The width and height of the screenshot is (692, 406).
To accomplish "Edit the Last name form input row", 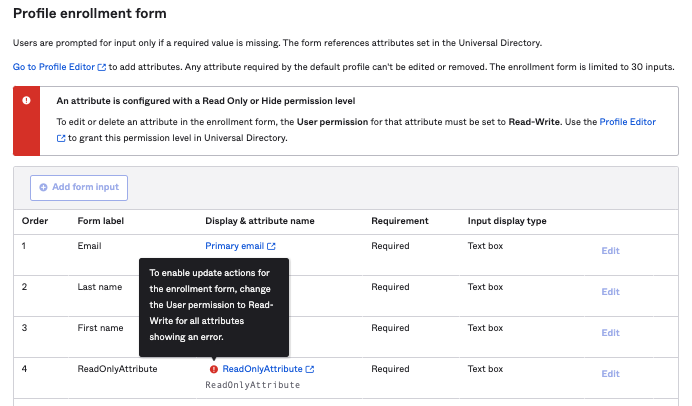I will (610, 292).
